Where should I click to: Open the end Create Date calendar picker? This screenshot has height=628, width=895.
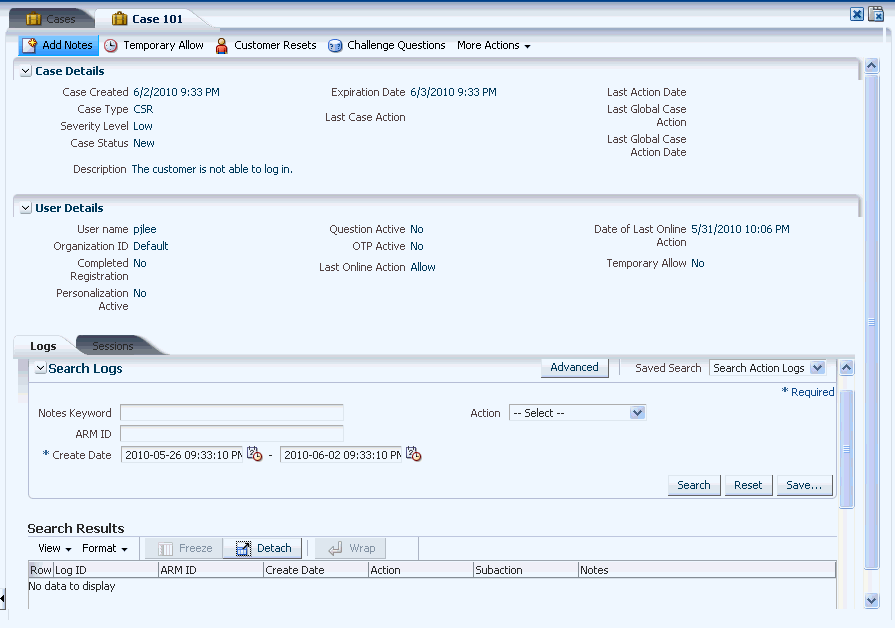click(414, 454)
